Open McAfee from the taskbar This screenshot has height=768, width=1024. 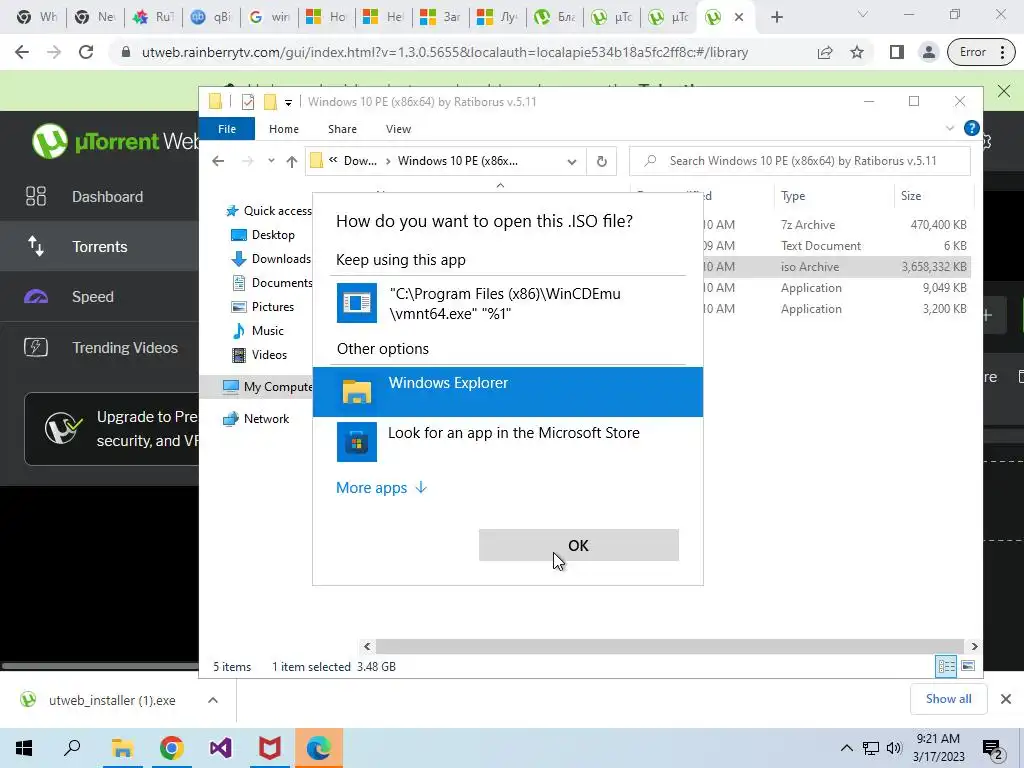pyautogui.click(x=269, y=748)
